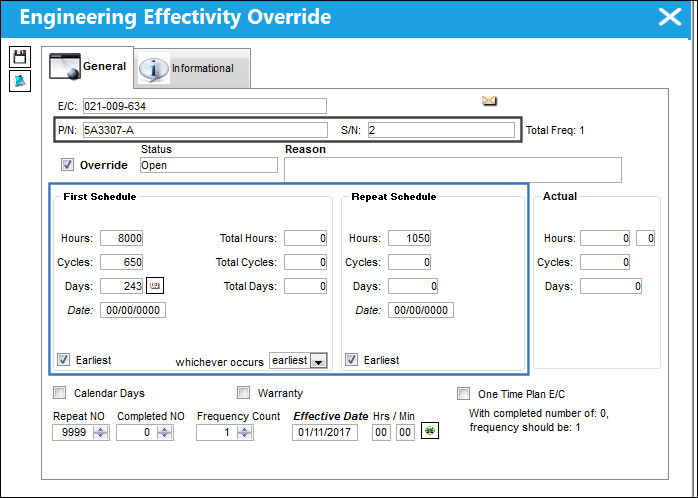
Task: Switch to the General tab
Action: click(x=88, y=67)
